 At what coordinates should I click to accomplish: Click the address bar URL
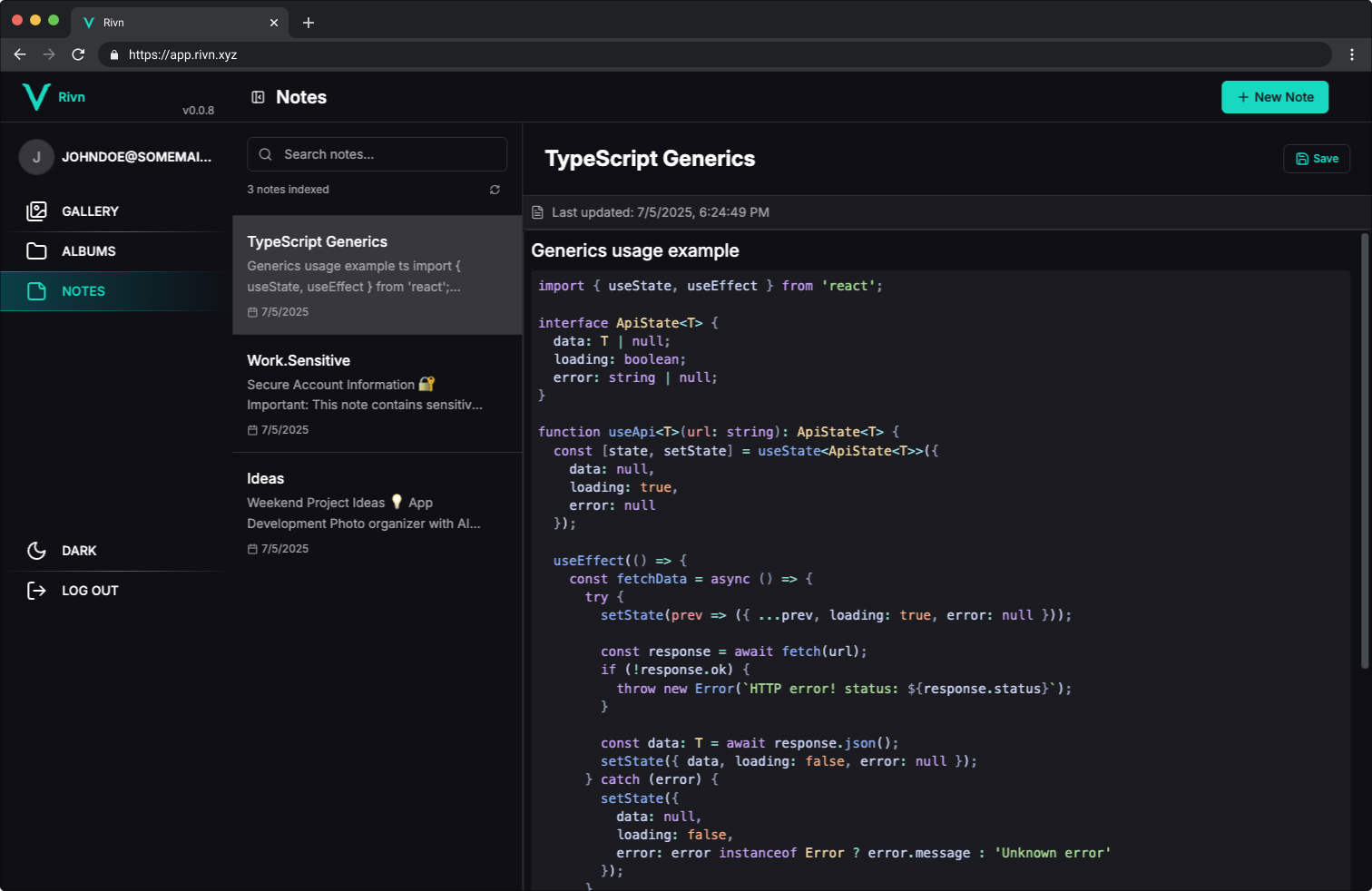pos(182,54)
